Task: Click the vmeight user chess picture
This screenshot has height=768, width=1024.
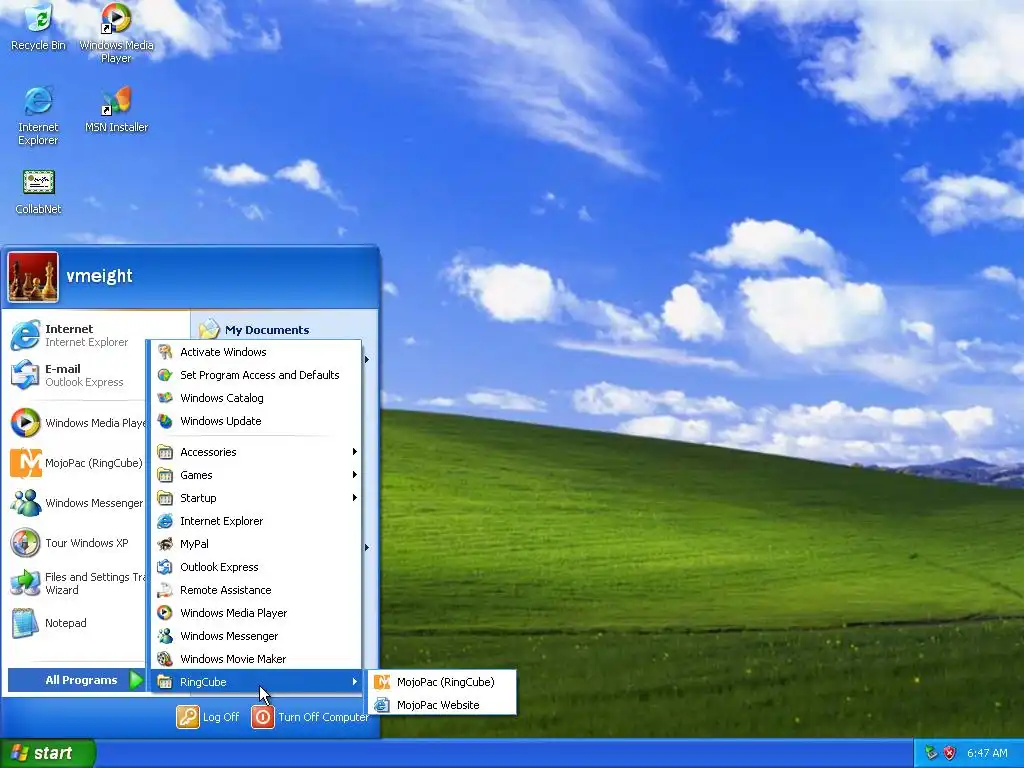Action: (x=33, y=277)
